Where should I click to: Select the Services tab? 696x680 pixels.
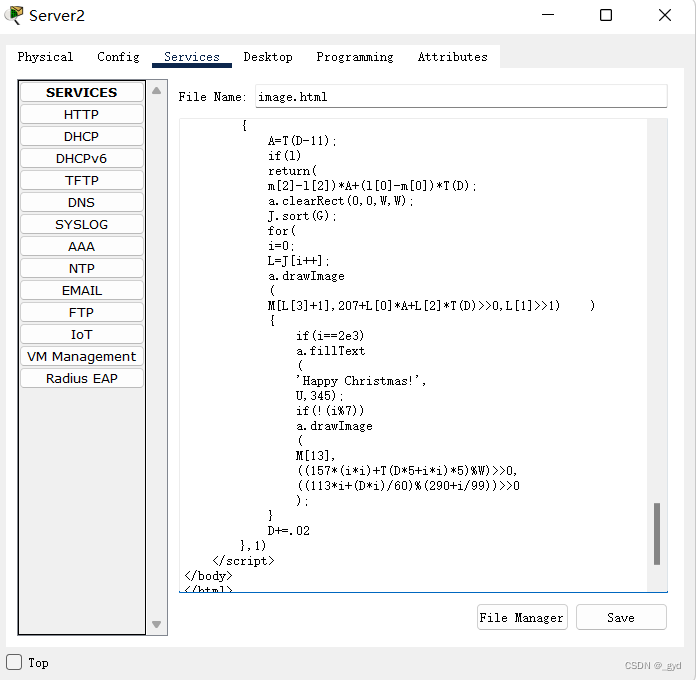tap(192, 57)
